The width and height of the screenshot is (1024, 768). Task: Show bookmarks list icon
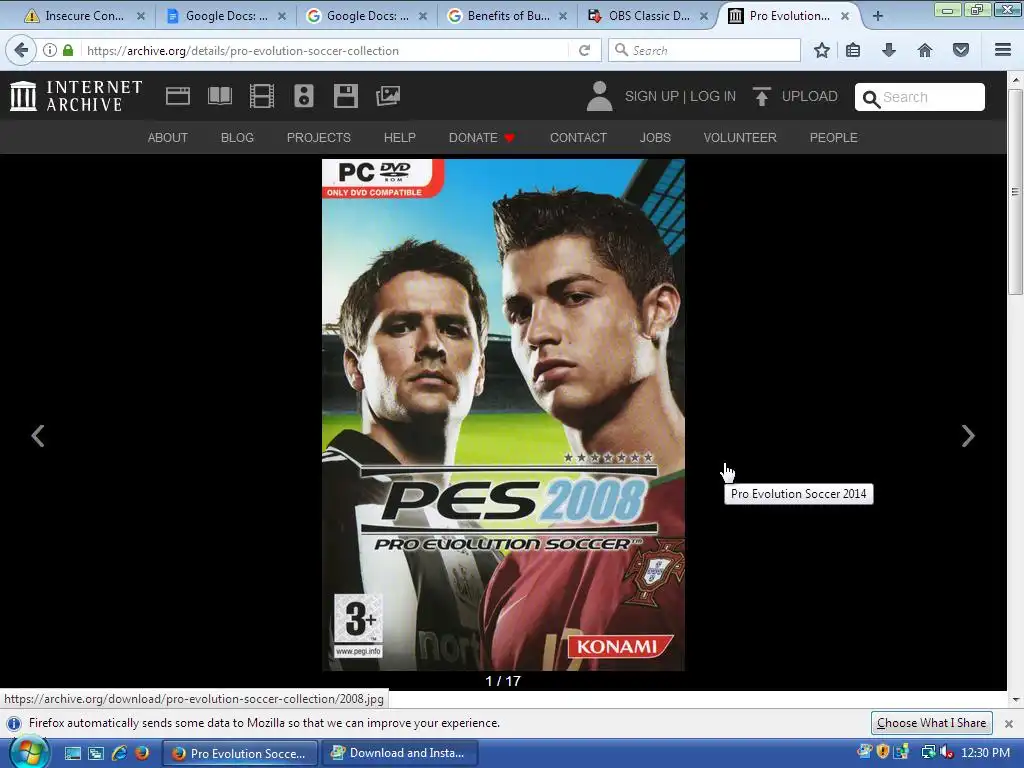[853, 50]
